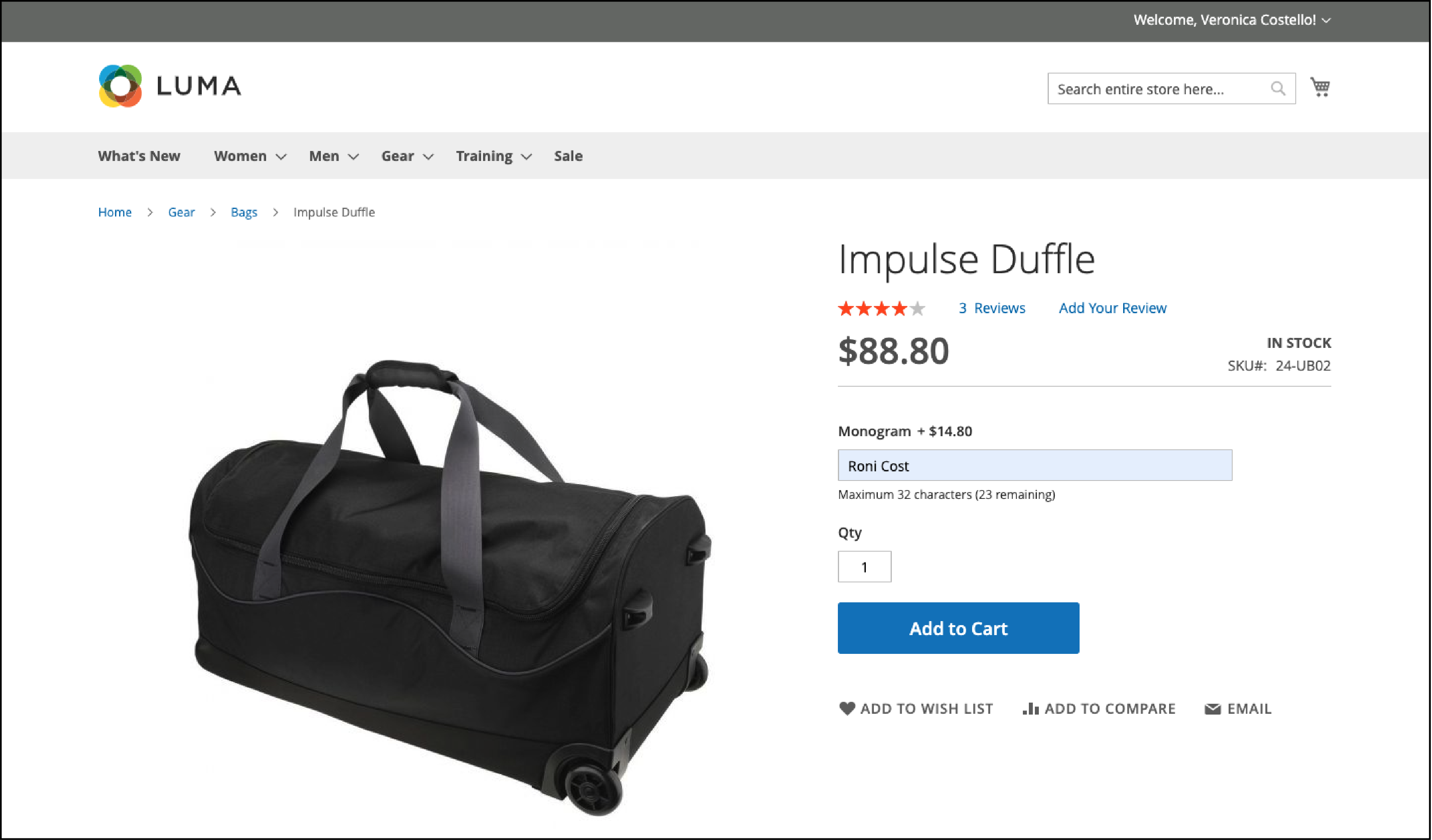
Task: Click the What's New menu item
Action: point(138,155)
